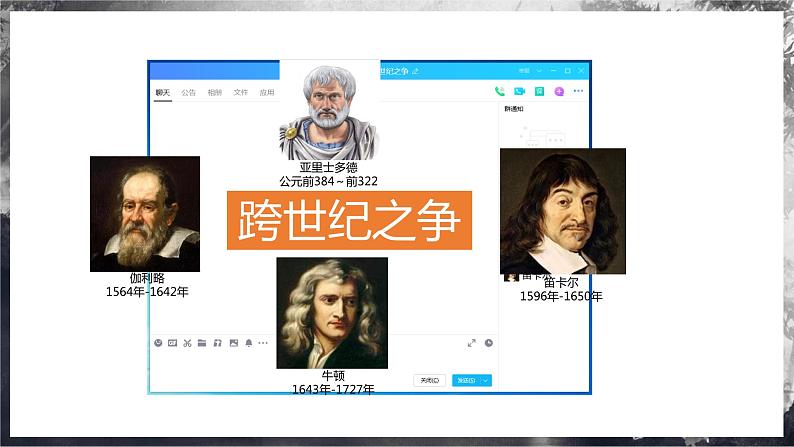Viewport: 794px width, 447px height.
Task: Open the 相册 tab
Action: click(215, 92)
